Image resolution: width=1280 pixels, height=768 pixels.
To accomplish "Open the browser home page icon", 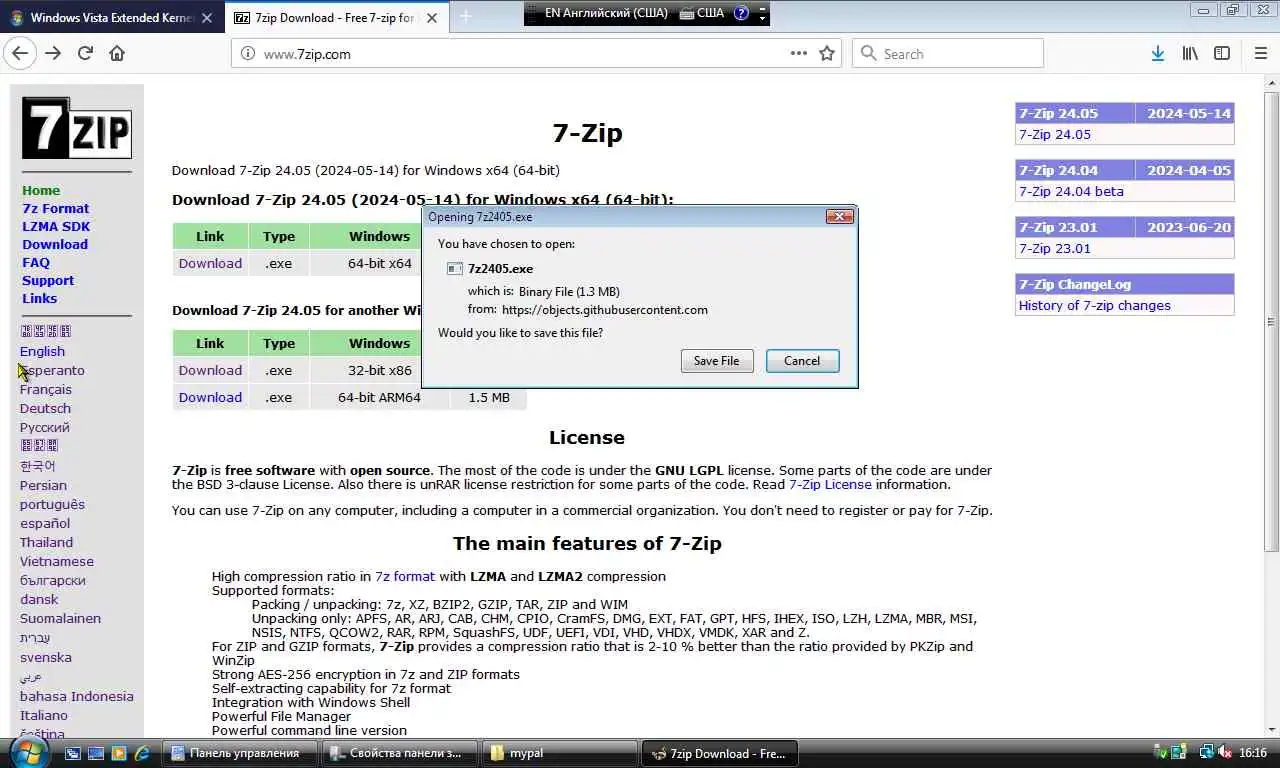I will tap(117, 54).
